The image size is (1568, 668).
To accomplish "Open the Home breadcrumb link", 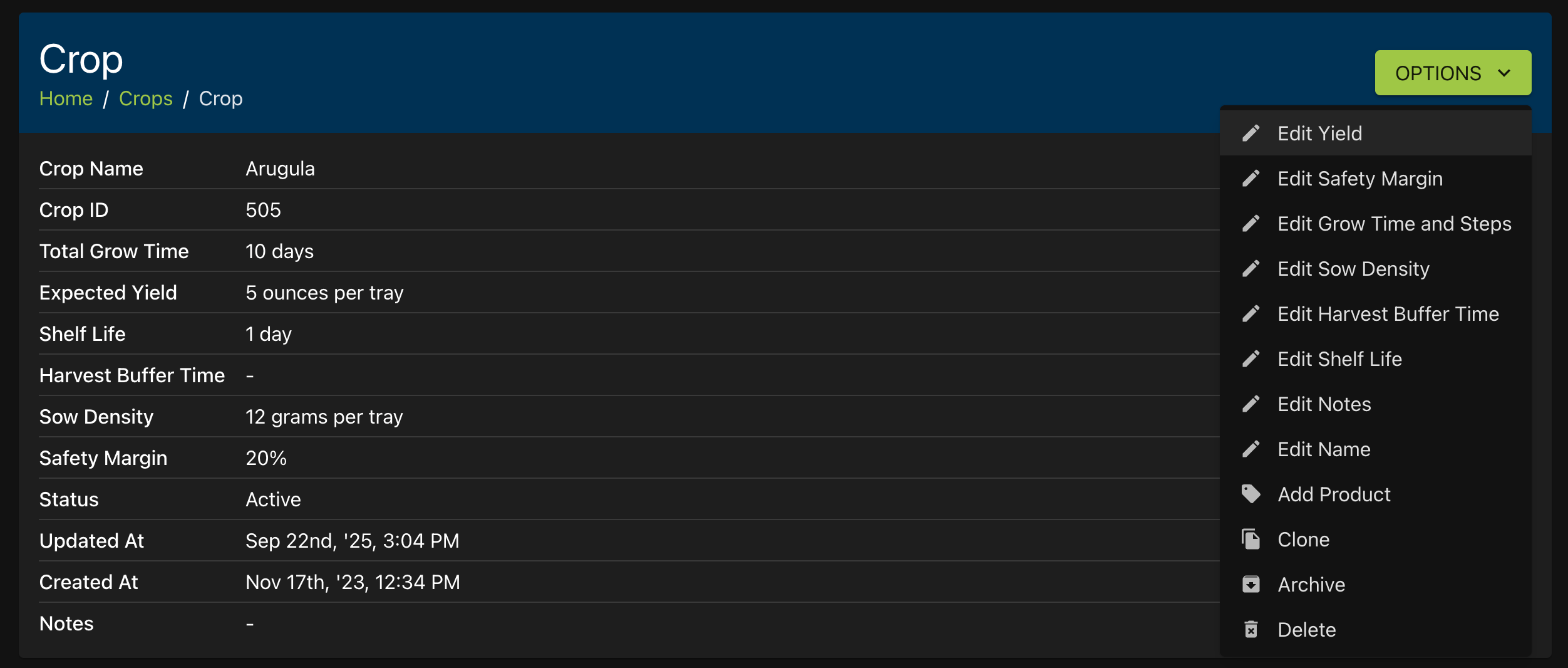I will point(66,98).
